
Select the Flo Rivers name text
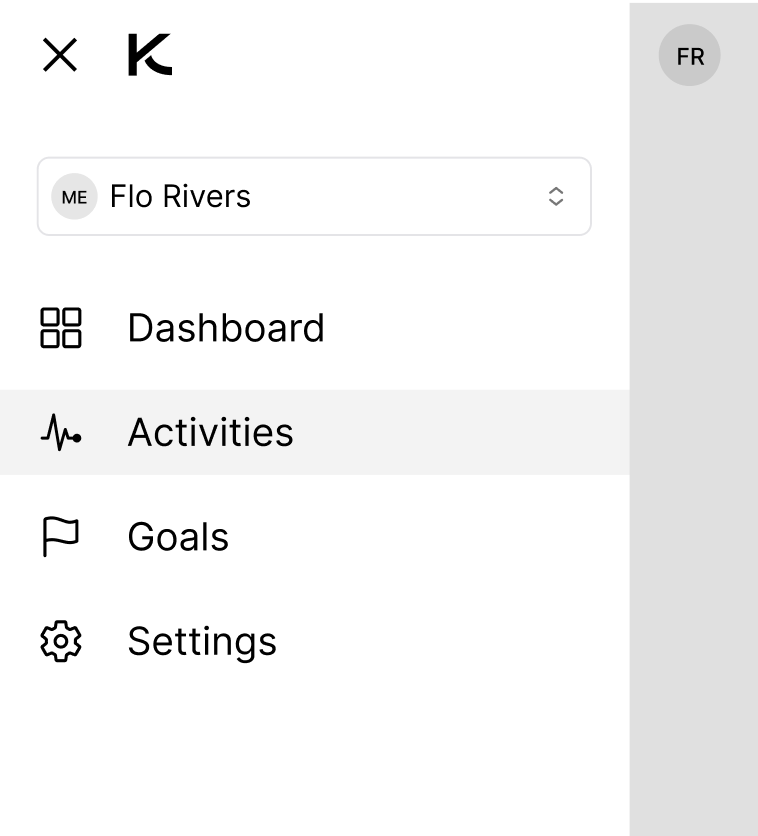tap(180, 197)
